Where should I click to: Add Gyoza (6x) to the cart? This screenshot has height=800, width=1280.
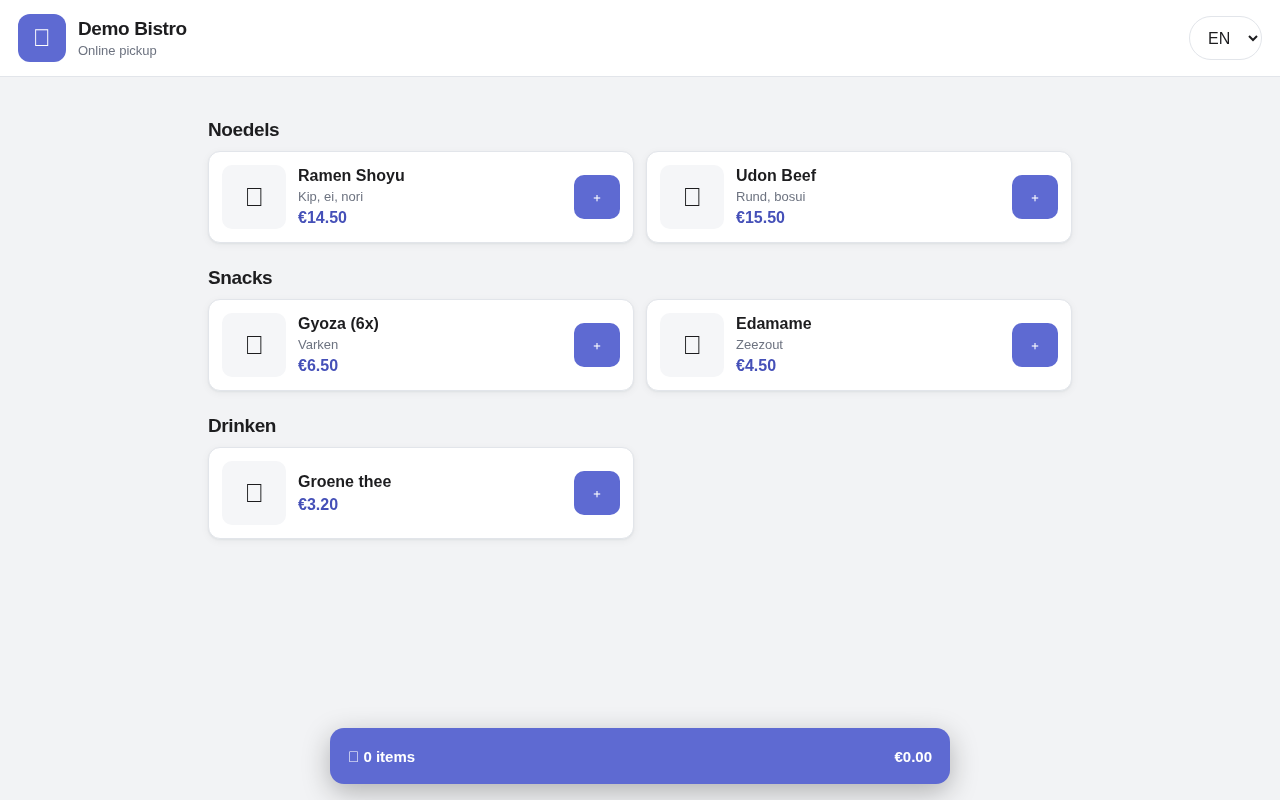point(597,345)
